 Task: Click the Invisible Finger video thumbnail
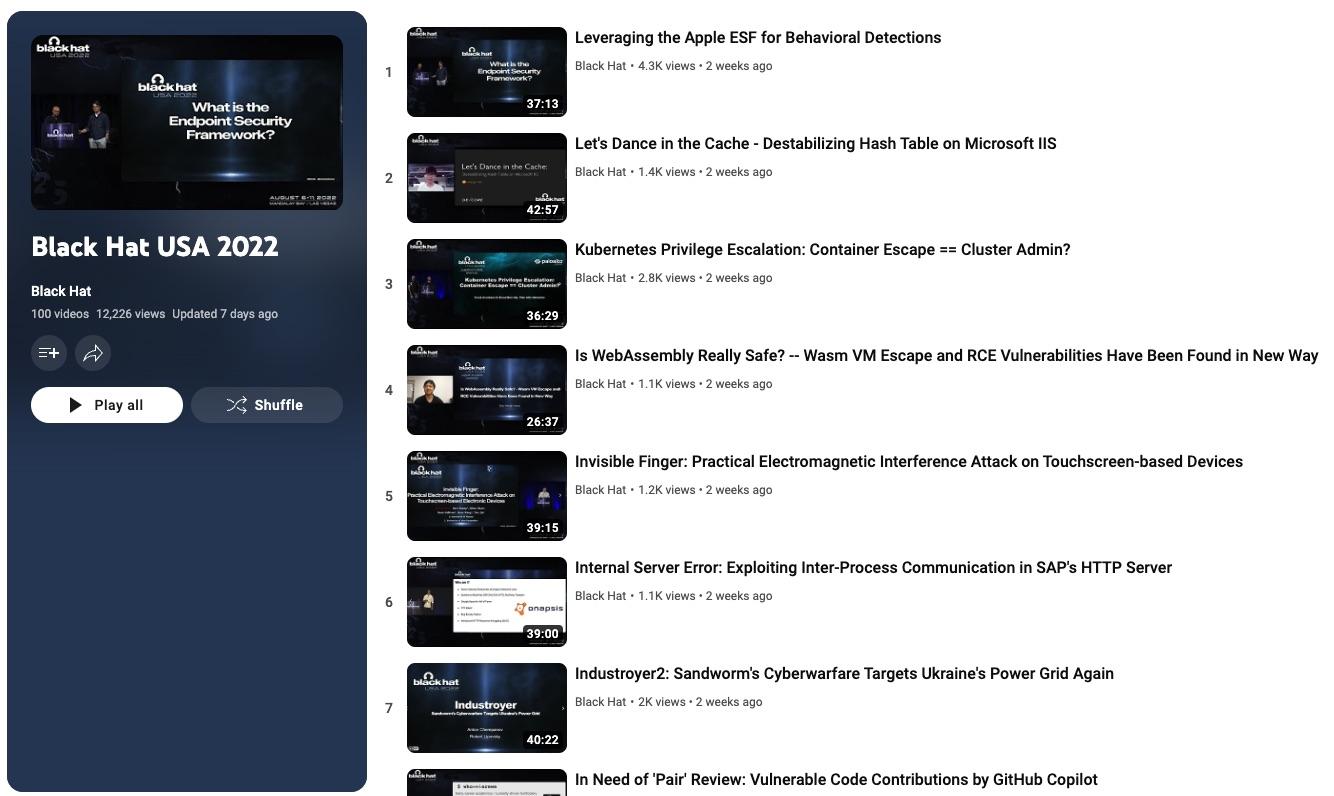tap(486, 496)
